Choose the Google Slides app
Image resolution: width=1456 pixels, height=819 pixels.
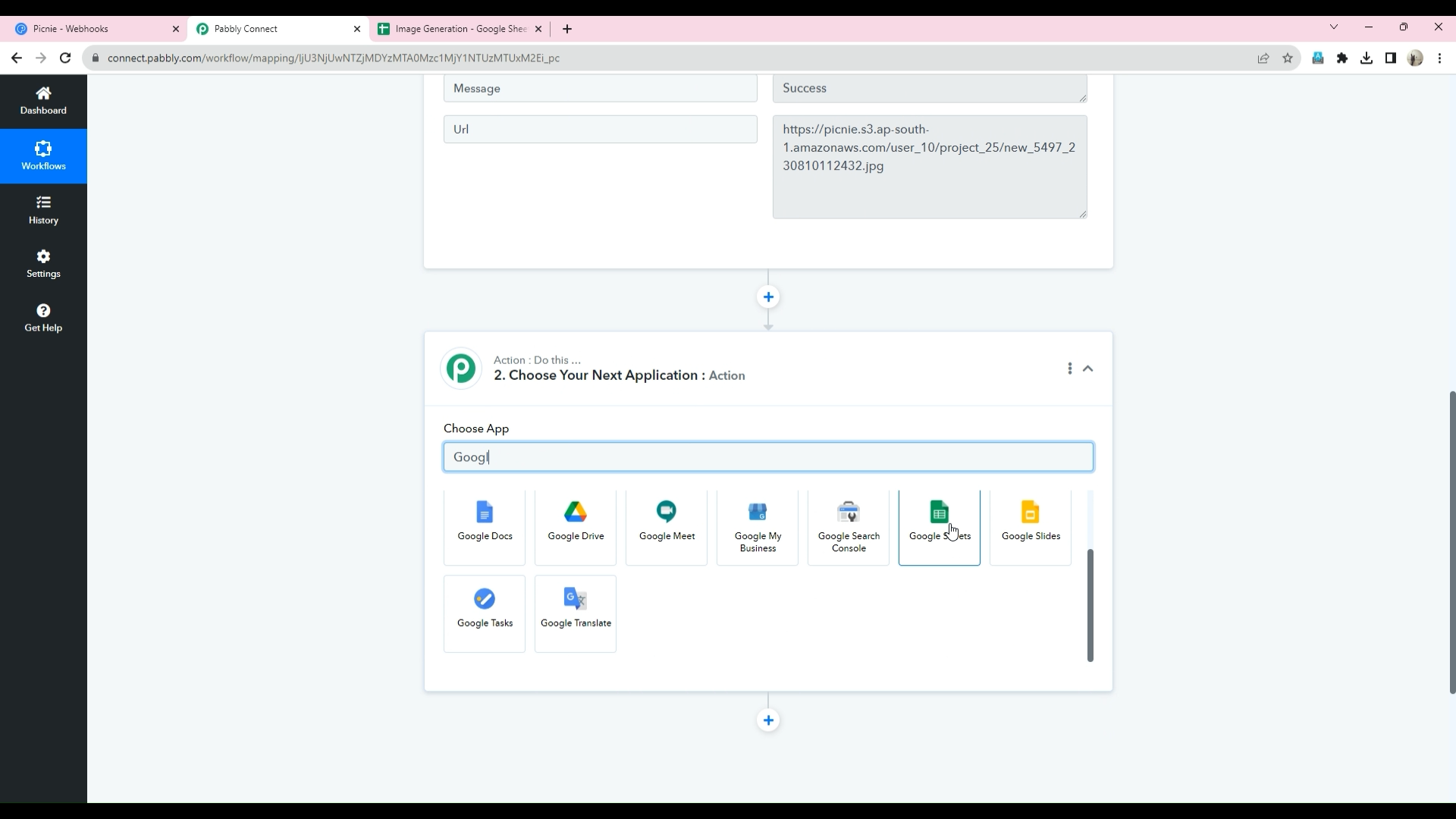pos(1030,525)
